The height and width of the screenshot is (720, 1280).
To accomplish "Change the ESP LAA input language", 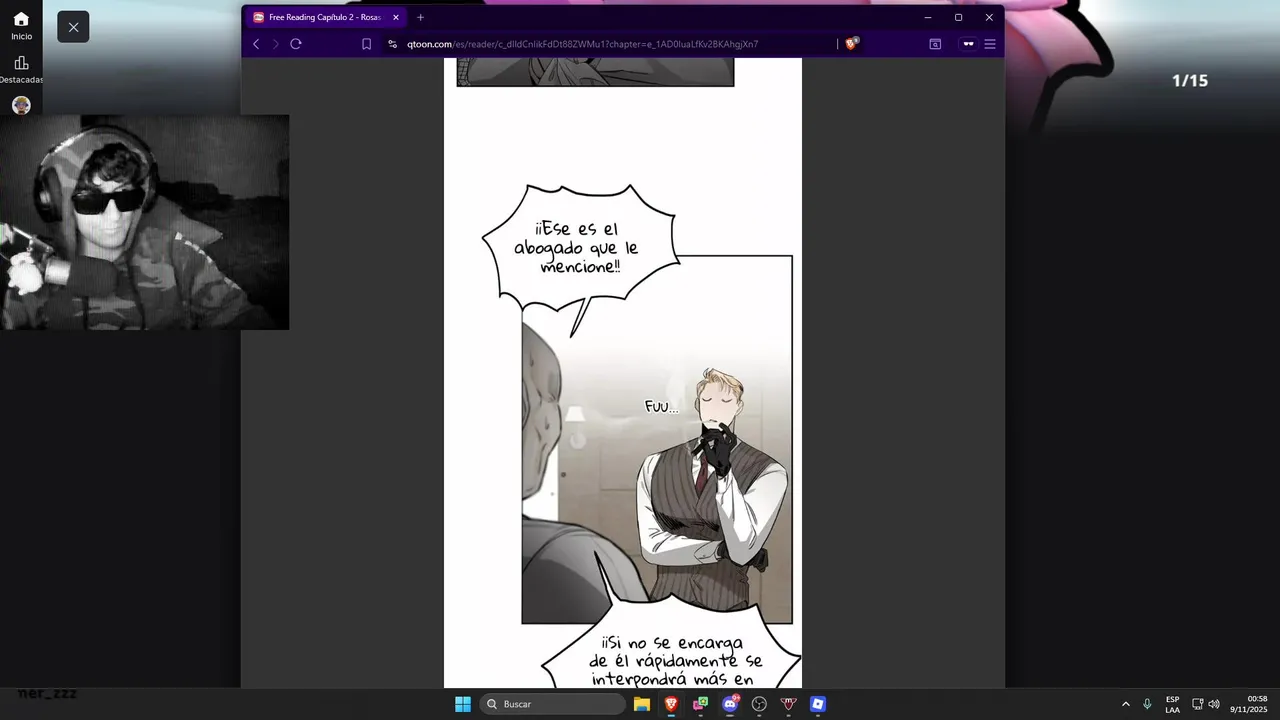I will 1172,704.
